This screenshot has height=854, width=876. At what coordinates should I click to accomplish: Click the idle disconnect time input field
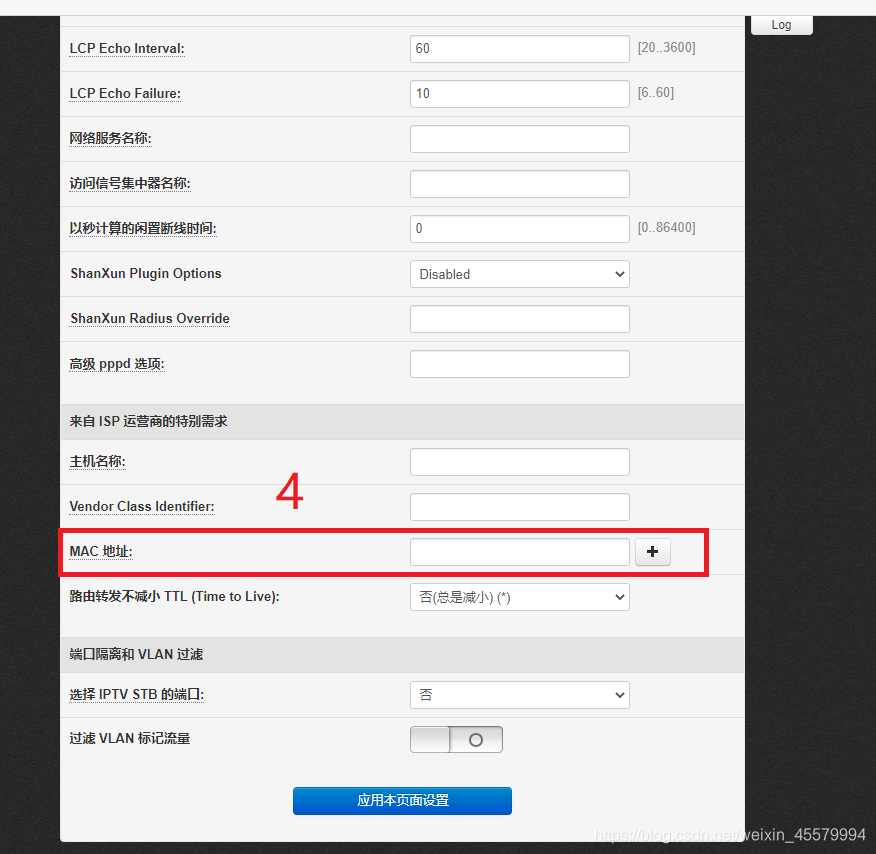pyautogui.click(x=520, y=229)
